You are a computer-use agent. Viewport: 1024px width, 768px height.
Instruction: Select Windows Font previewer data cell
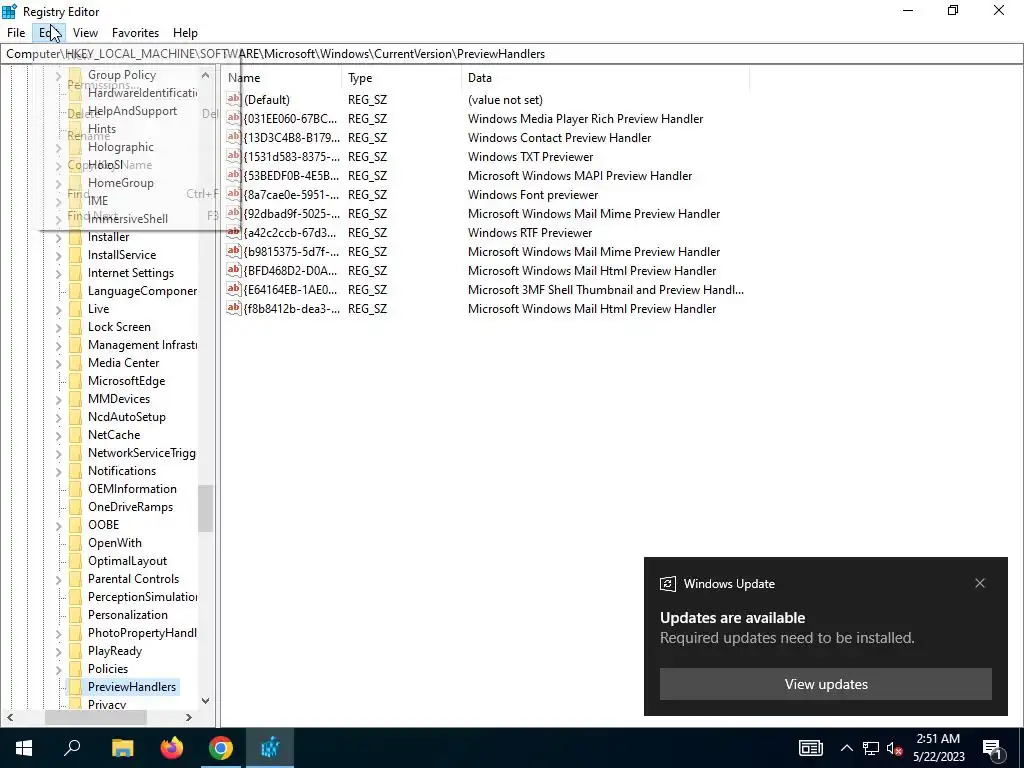(x=533, y=195)
